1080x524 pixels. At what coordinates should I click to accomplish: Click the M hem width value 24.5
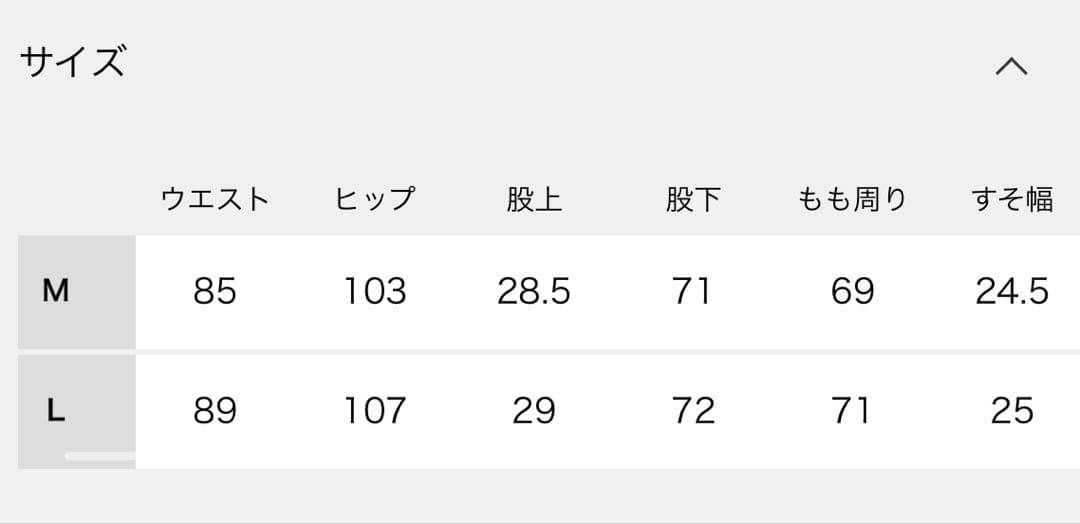[x=1012, y=291]
